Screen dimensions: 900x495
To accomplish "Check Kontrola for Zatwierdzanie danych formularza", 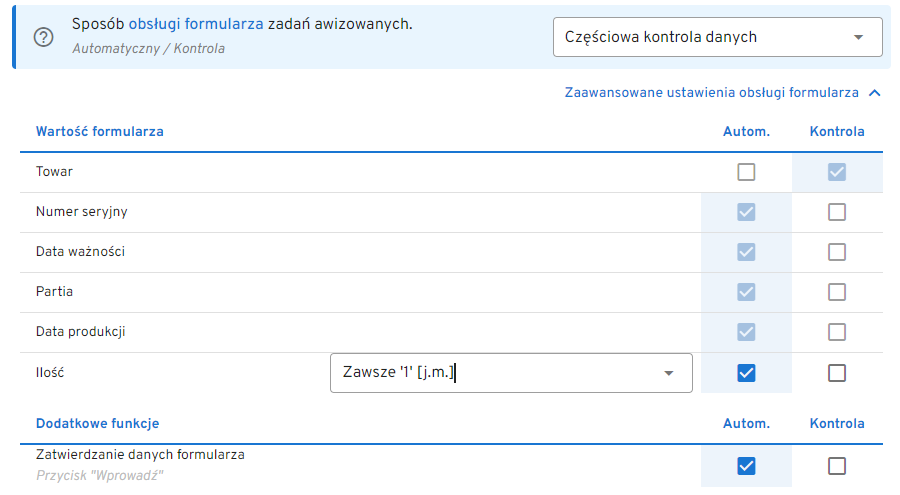I will click(x=837, y=466).
